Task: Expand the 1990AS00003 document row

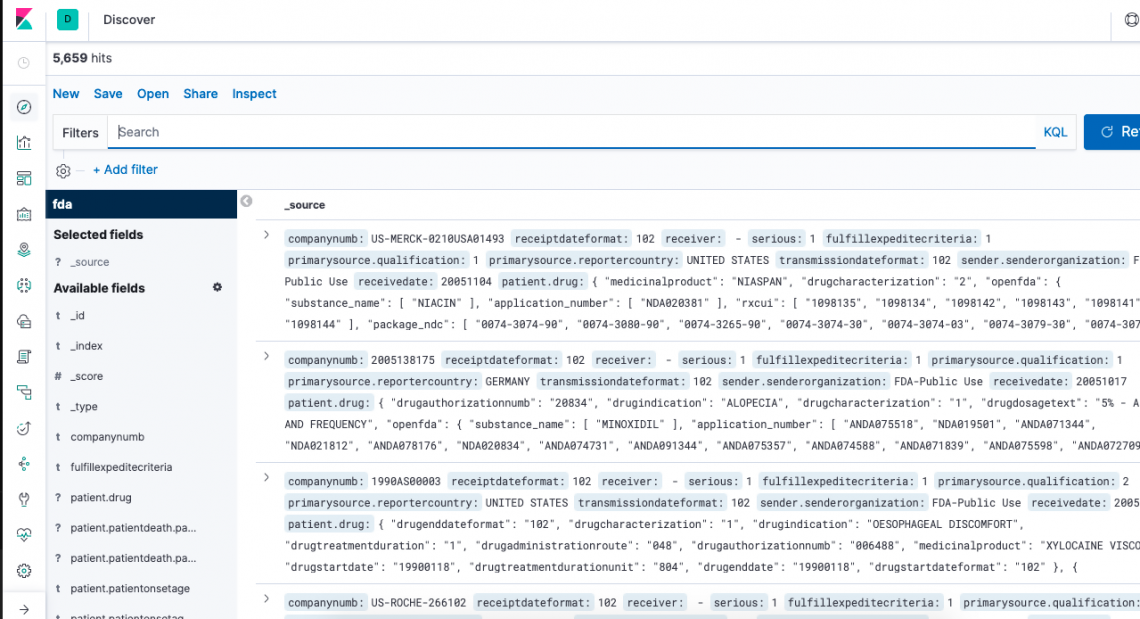Action: 266,478
